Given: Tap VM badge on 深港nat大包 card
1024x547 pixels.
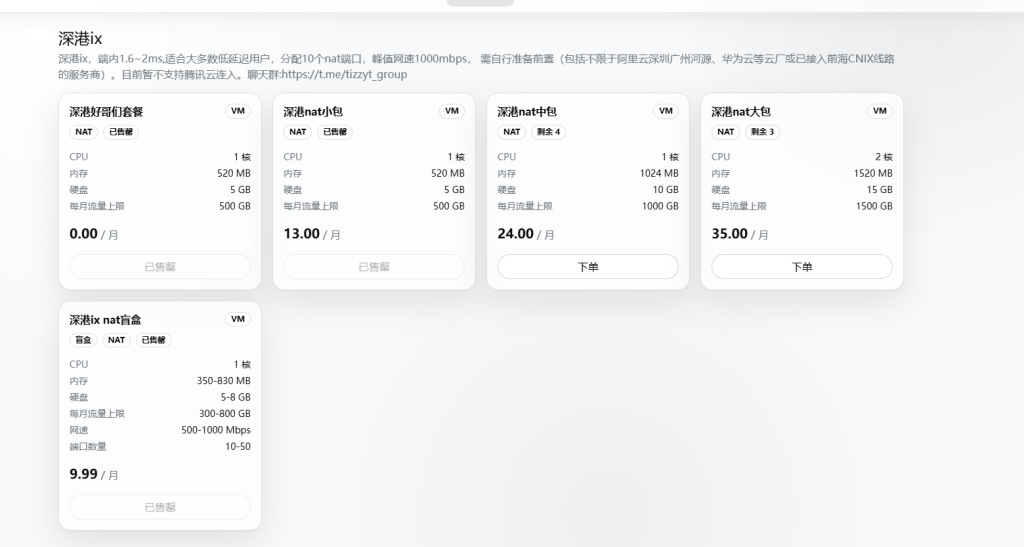Looking at the screenshot, I should 880,111.
